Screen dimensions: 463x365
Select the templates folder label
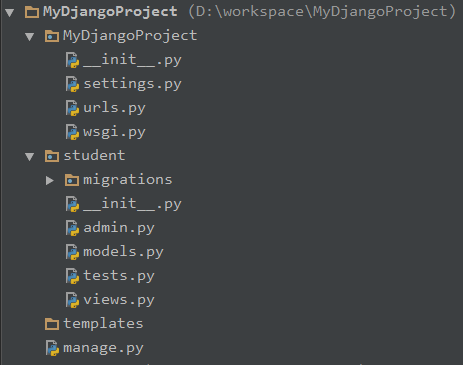[x=103, y=324]
